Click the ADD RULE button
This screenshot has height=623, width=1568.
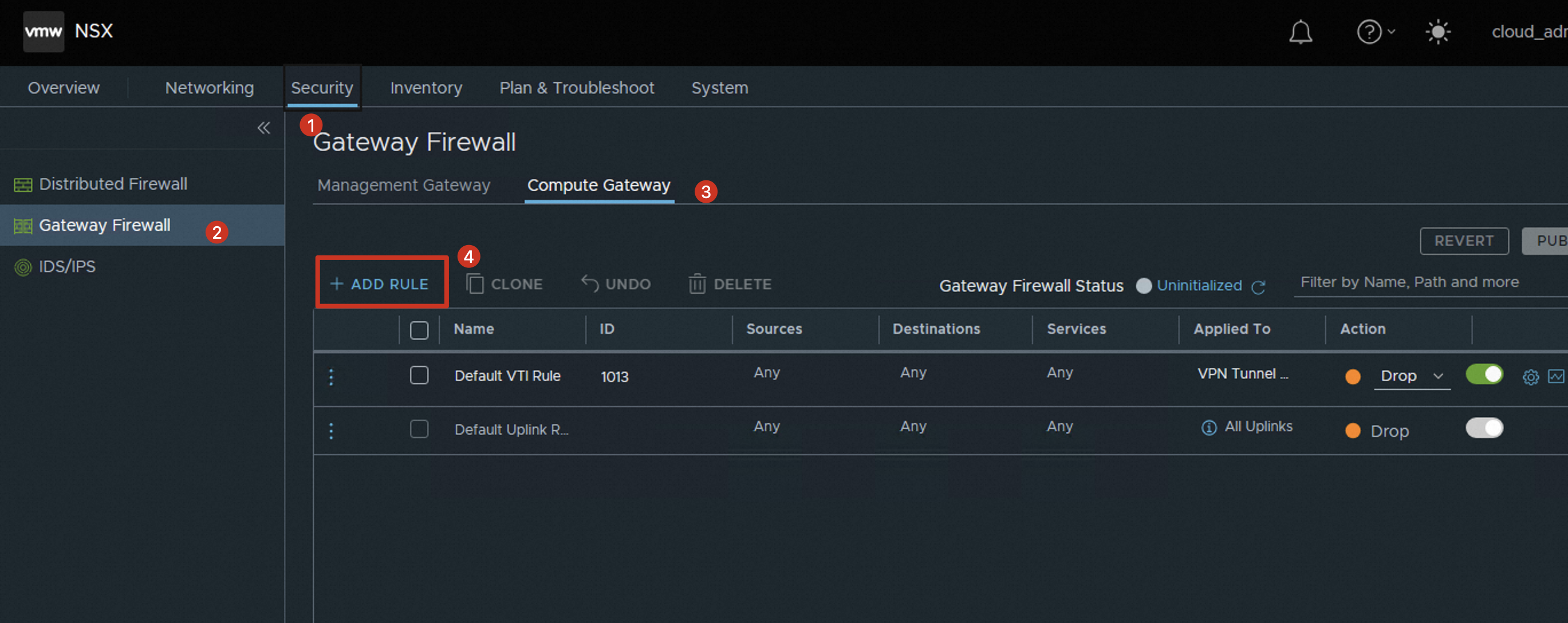[381, 283]
